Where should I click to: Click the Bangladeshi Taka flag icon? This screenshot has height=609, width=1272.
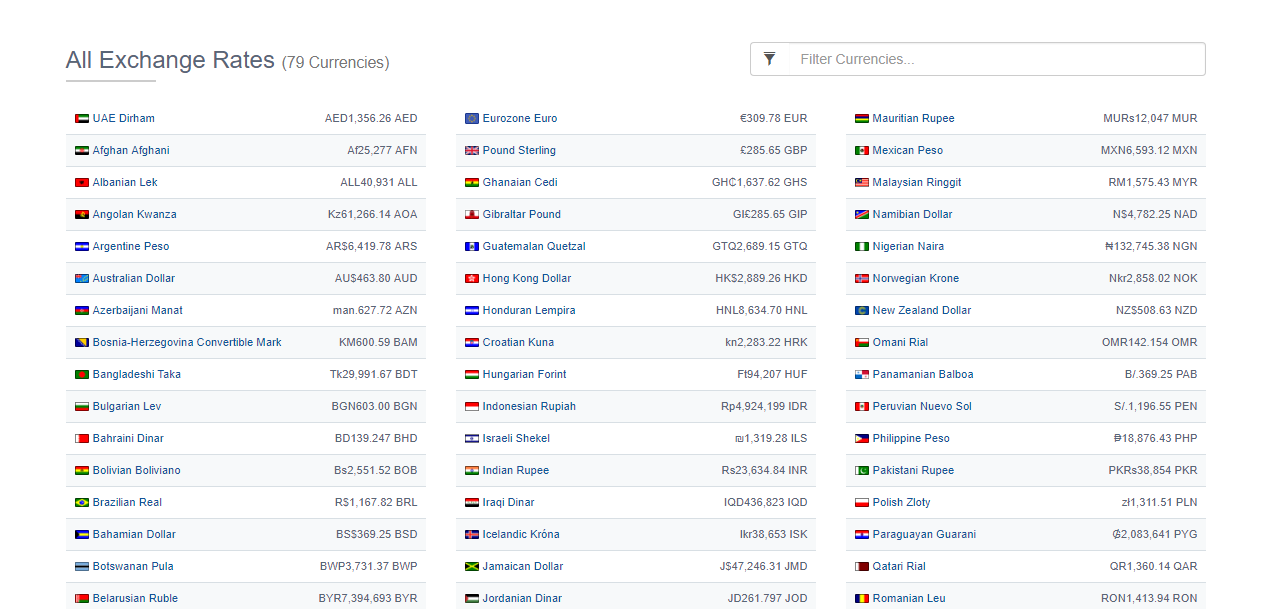tap(82, 375)
